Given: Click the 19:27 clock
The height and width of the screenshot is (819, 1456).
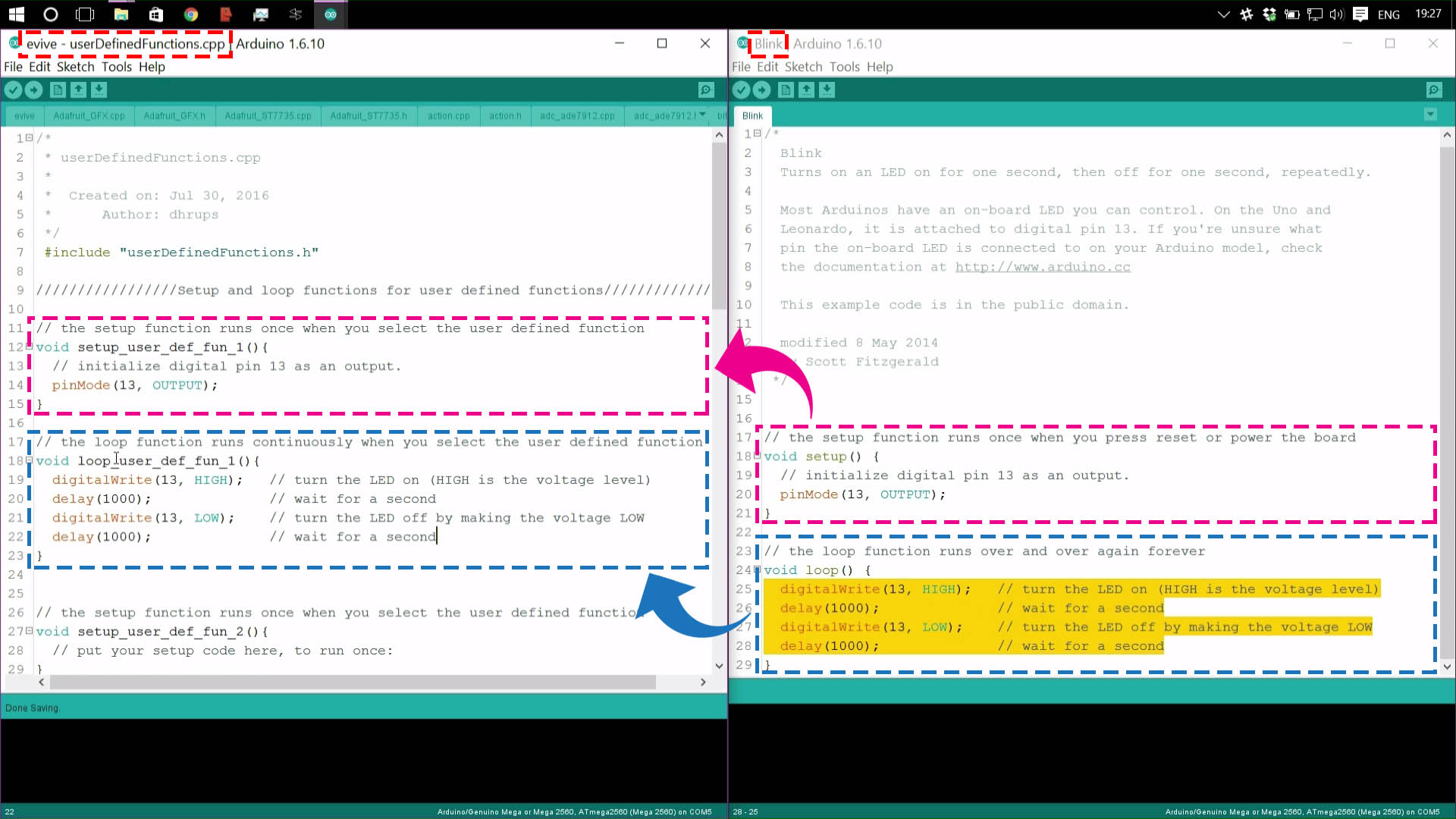Looking at the screenshot, I should [1428, 14].
